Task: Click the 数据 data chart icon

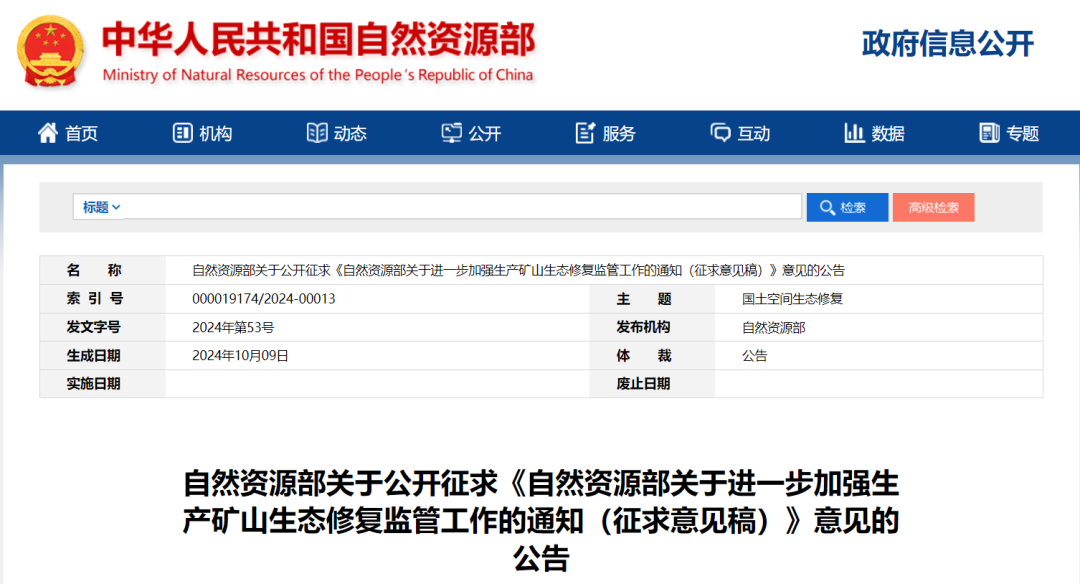Action: pos(857,132)
